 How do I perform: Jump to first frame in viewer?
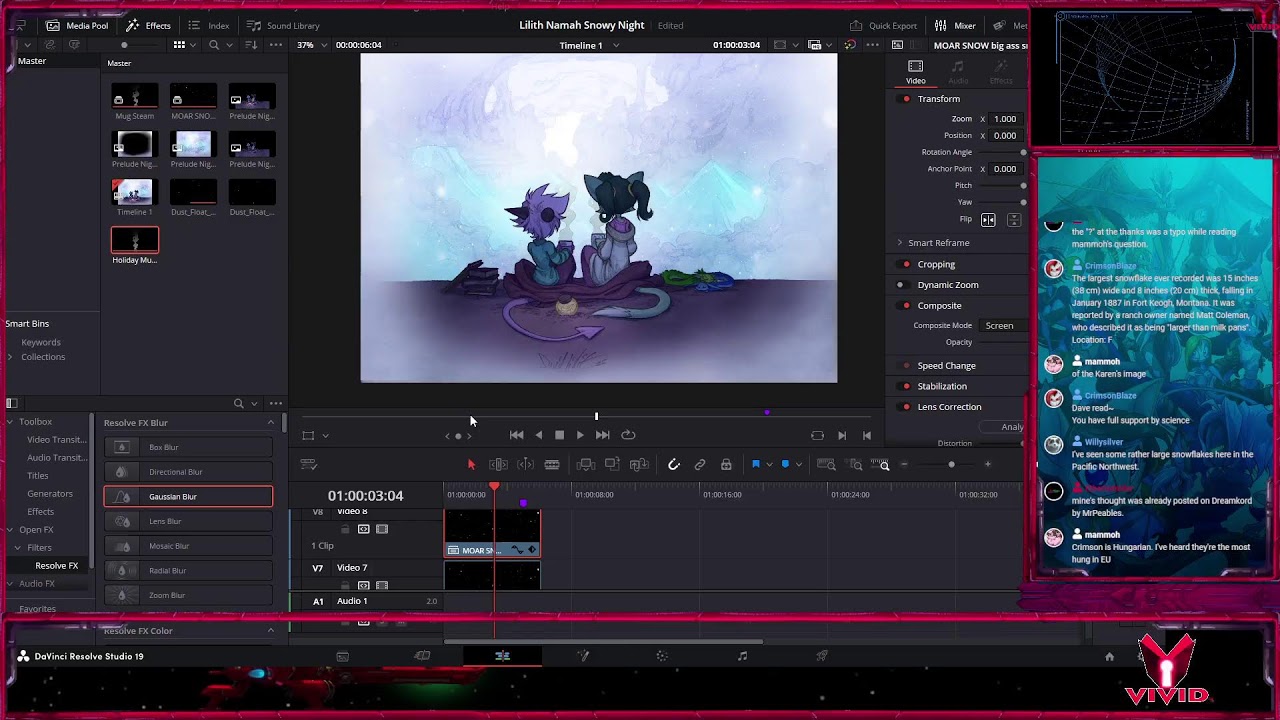(516, 435)
